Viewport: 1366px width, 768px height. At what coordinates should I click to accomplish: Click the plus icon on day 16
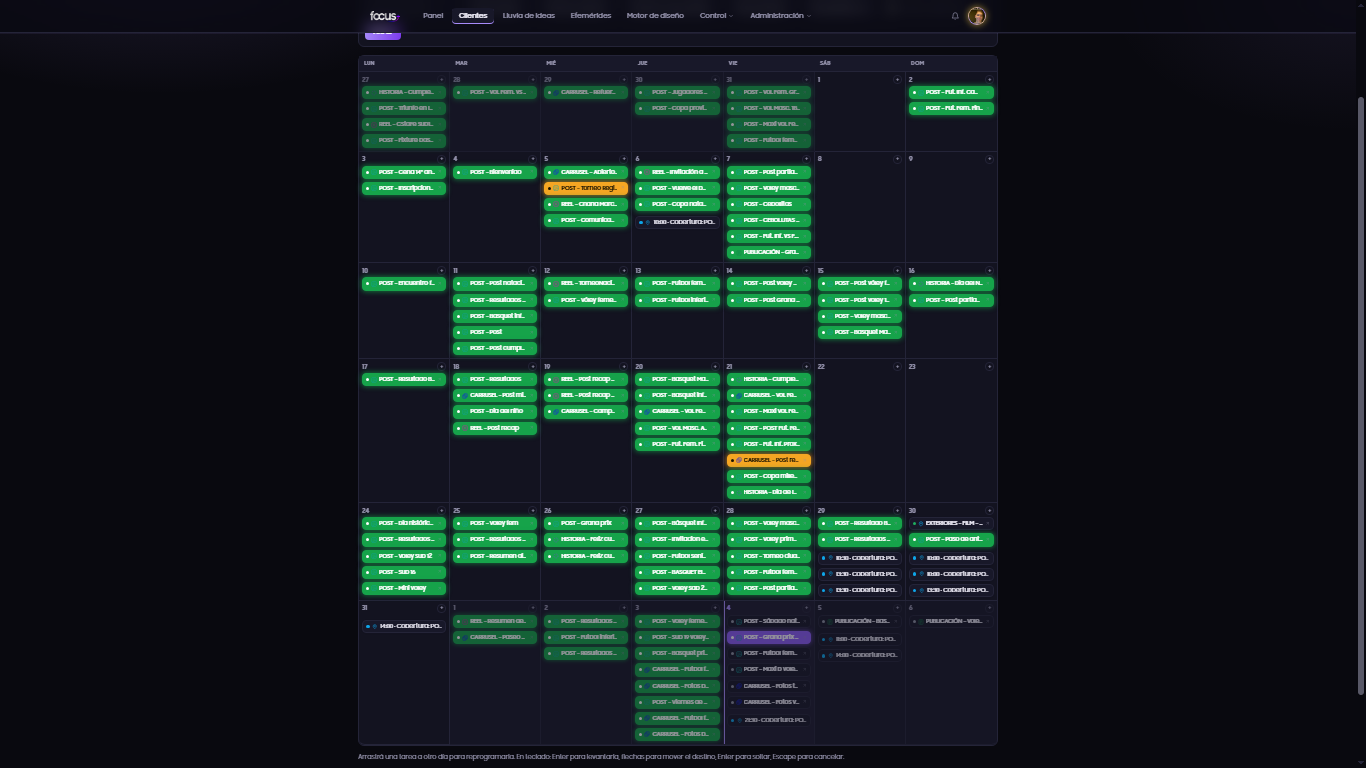(x=990, y=270)
